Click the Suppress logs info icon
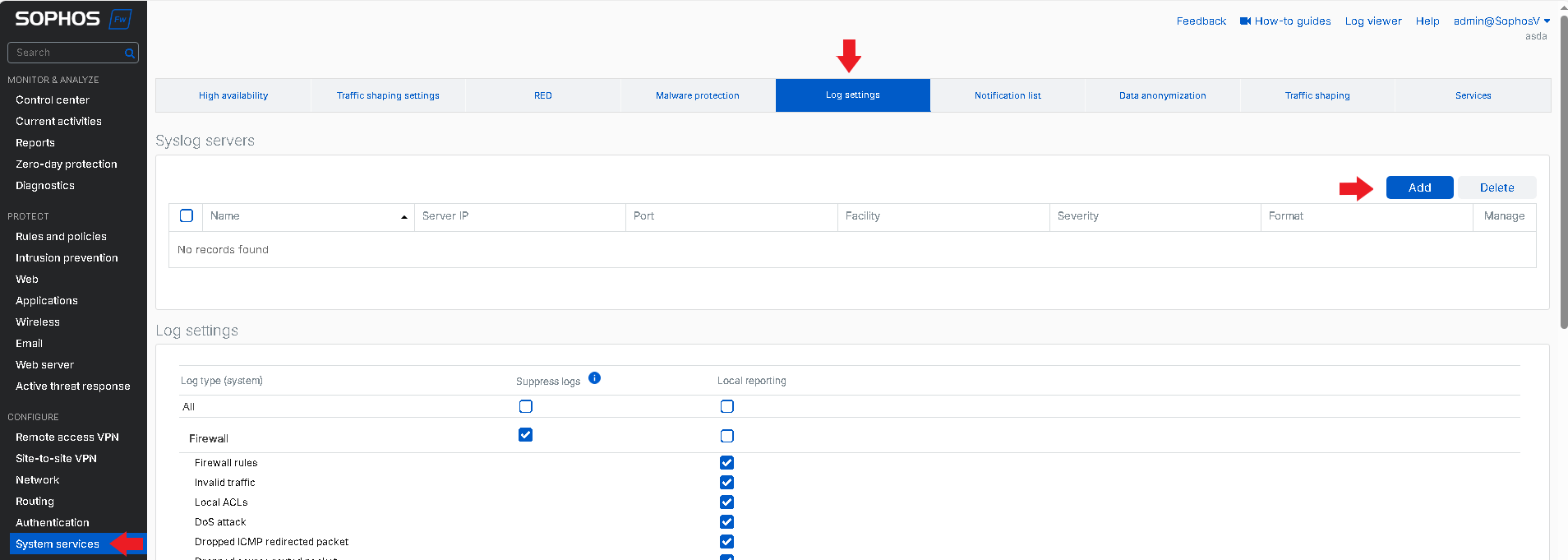Screen dimensions: 1568x560 pos(594,378)
